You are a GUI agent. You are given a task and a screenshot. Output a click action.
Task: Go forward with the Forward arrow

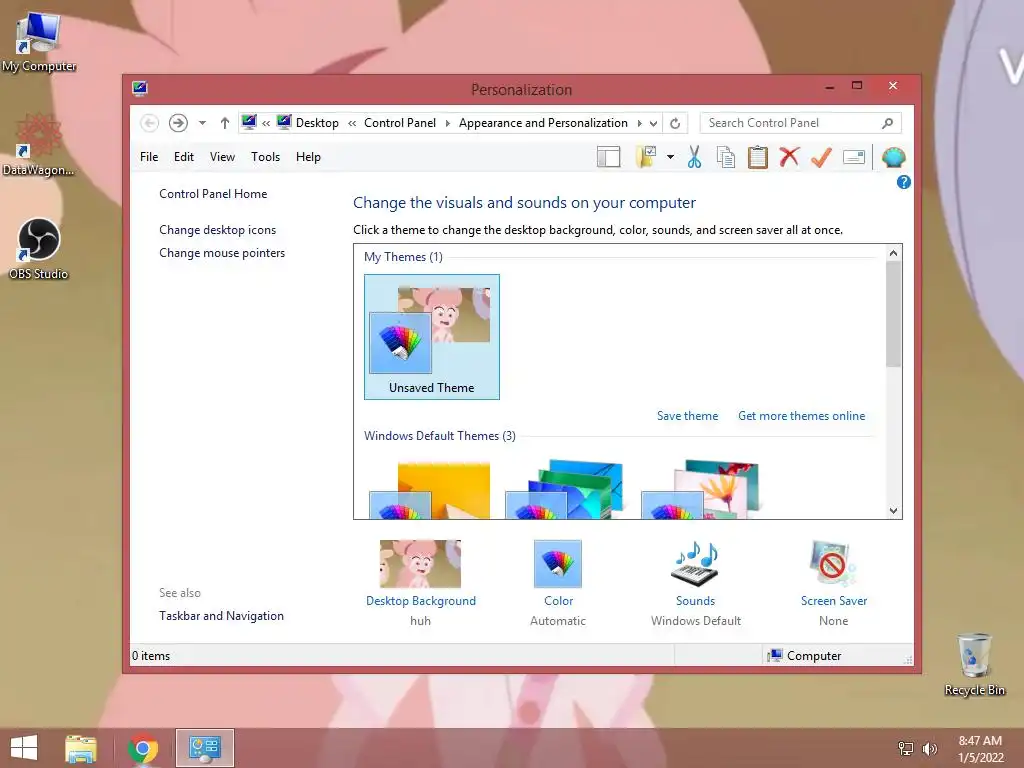pos(178,123)
